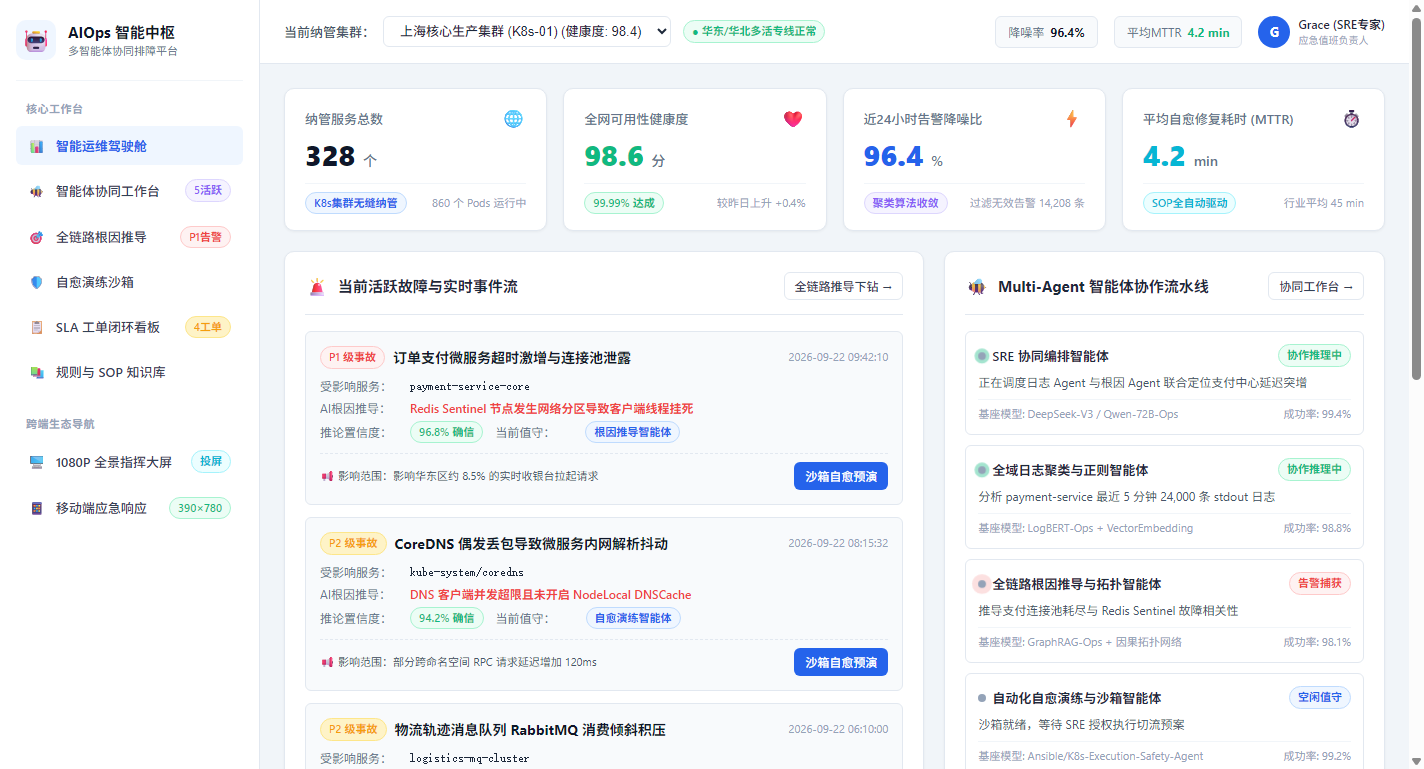Viewport: 1424px width, 769px height.
Task: Click the globe icon on 纳管服务总数 card
Action: point(513,119)
